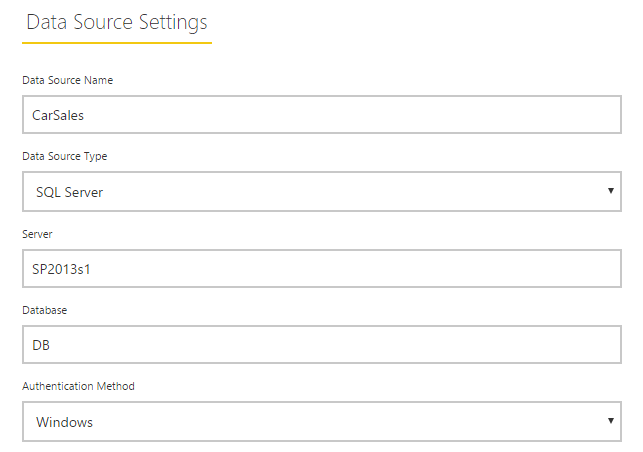Click the yellow underline below the heading
This screenshot has height=452, width=643.
(x=117, y=42)
